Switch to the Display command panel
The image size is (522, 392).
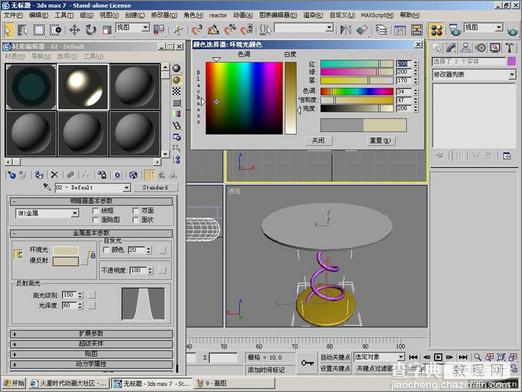pyautogui.click(x=495, y=48)
